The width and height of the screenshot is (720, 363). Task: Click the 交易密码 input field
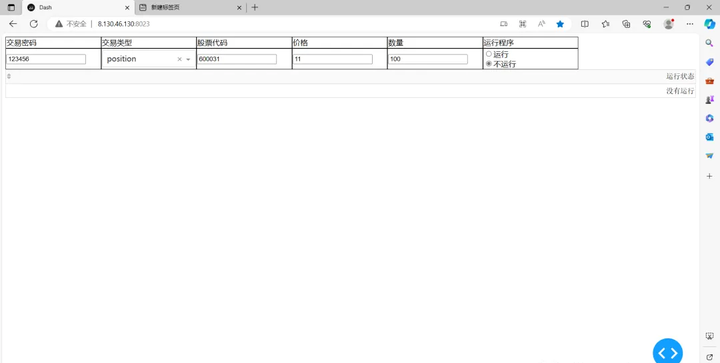coord(46,59)
